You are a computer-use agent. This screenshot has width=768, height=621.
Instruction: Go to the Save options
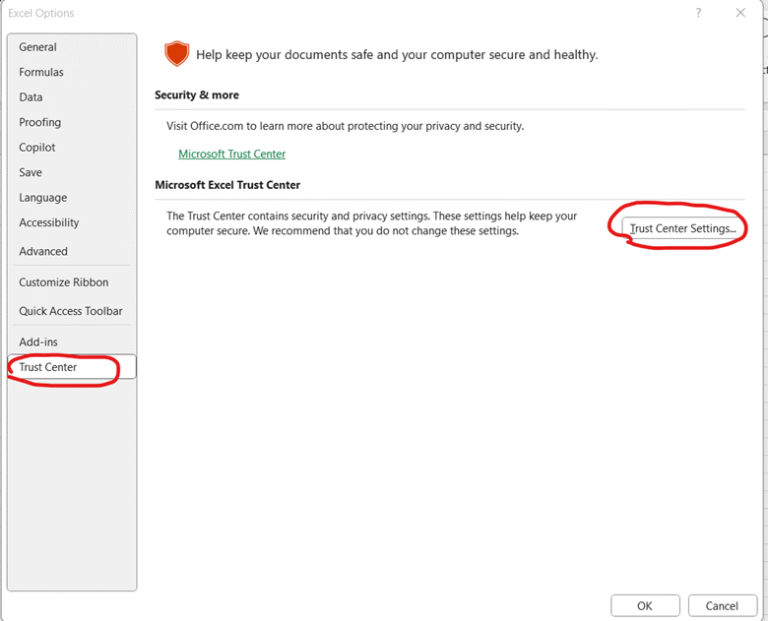tap(30, 172)
